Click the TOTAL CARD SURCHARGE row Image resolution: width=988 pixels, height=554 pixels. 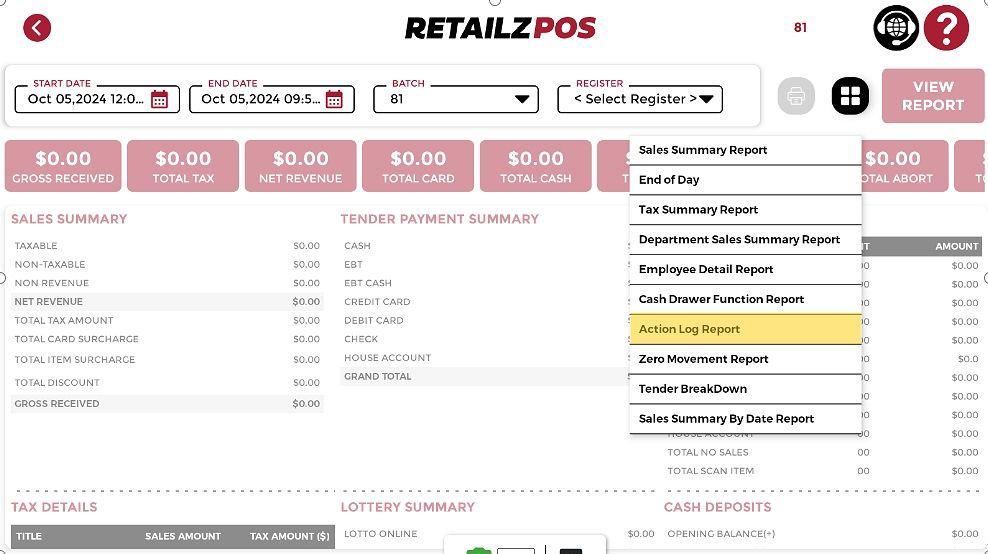(x=167, y=339)
